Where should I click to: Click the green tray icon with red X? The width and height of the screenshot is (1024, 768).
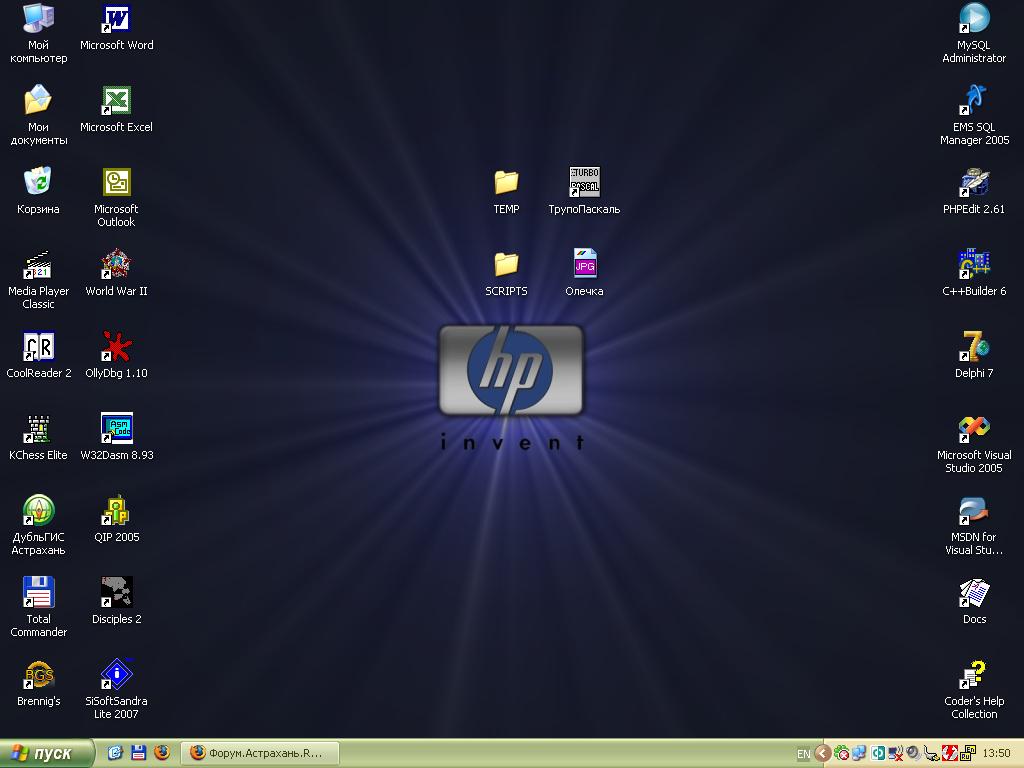pos(842,754)
